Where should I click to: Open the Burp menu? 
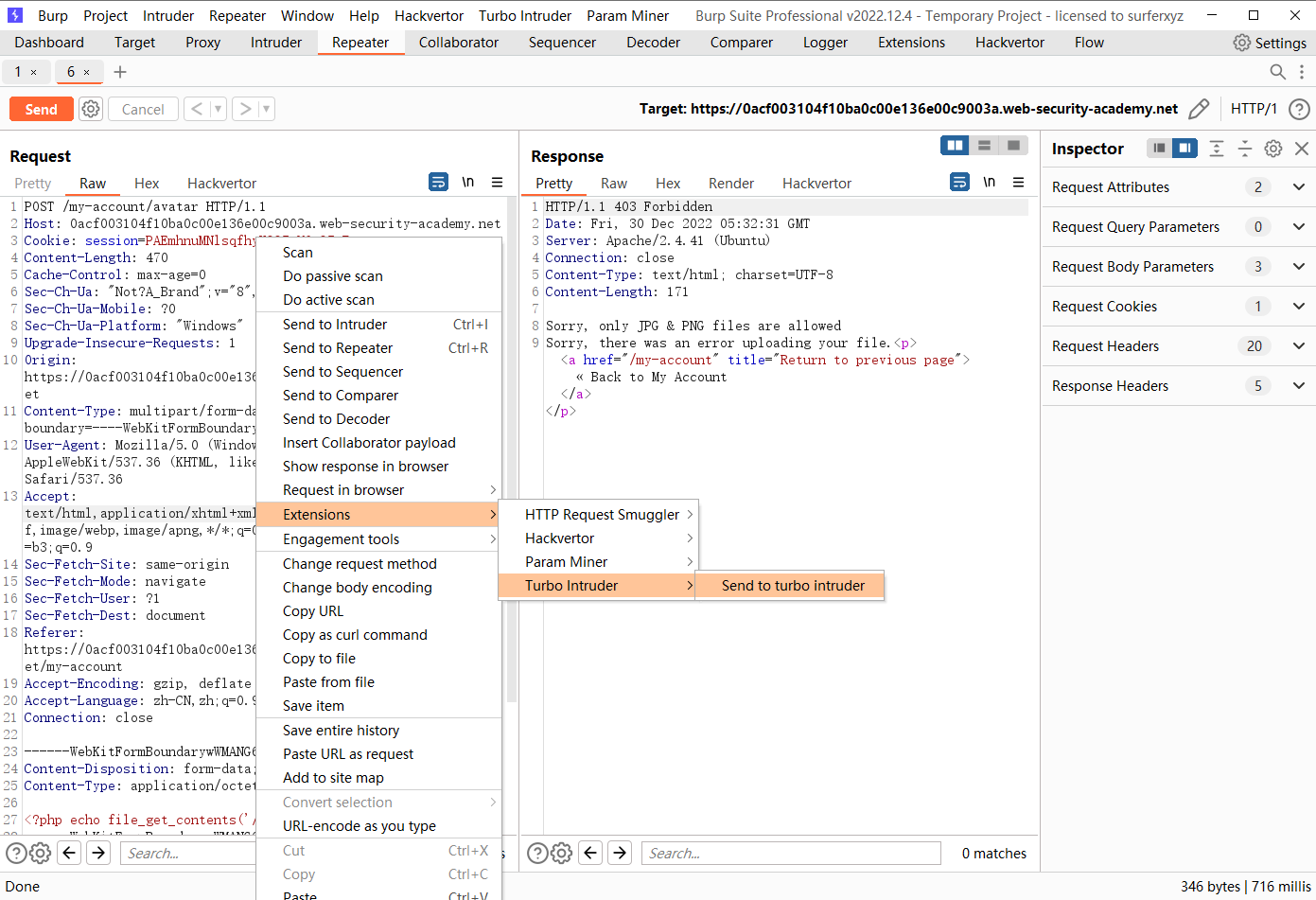(53, 15)
